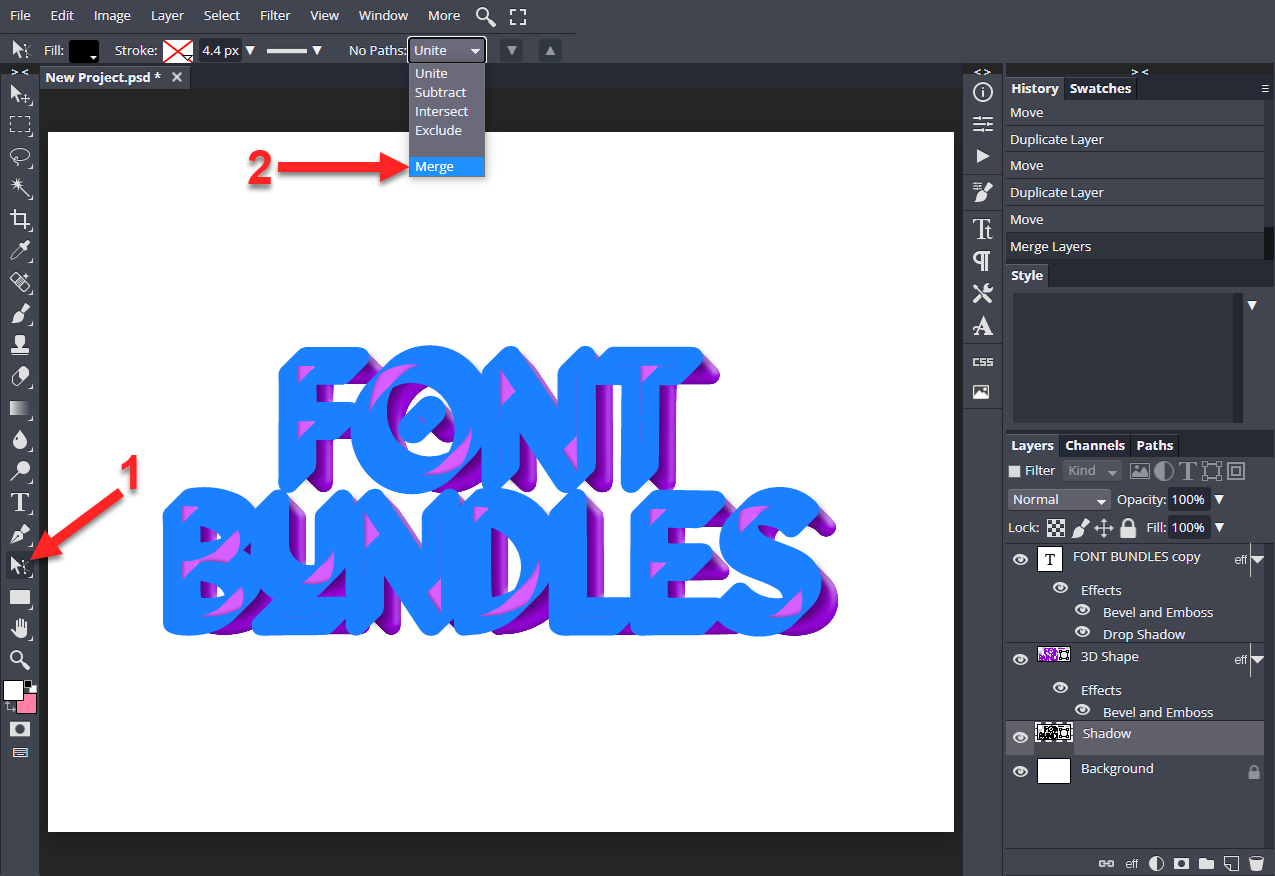Close the New Project.psd tab
The image size is (1275, 876).
point(177,77)
